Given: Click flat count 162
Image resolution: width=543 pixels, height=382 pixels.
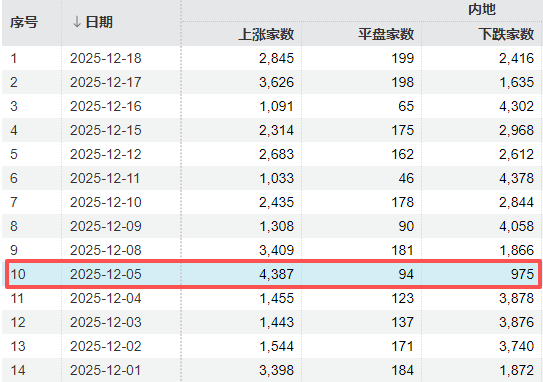Looking at the screenshot, I should click(402, 154).
